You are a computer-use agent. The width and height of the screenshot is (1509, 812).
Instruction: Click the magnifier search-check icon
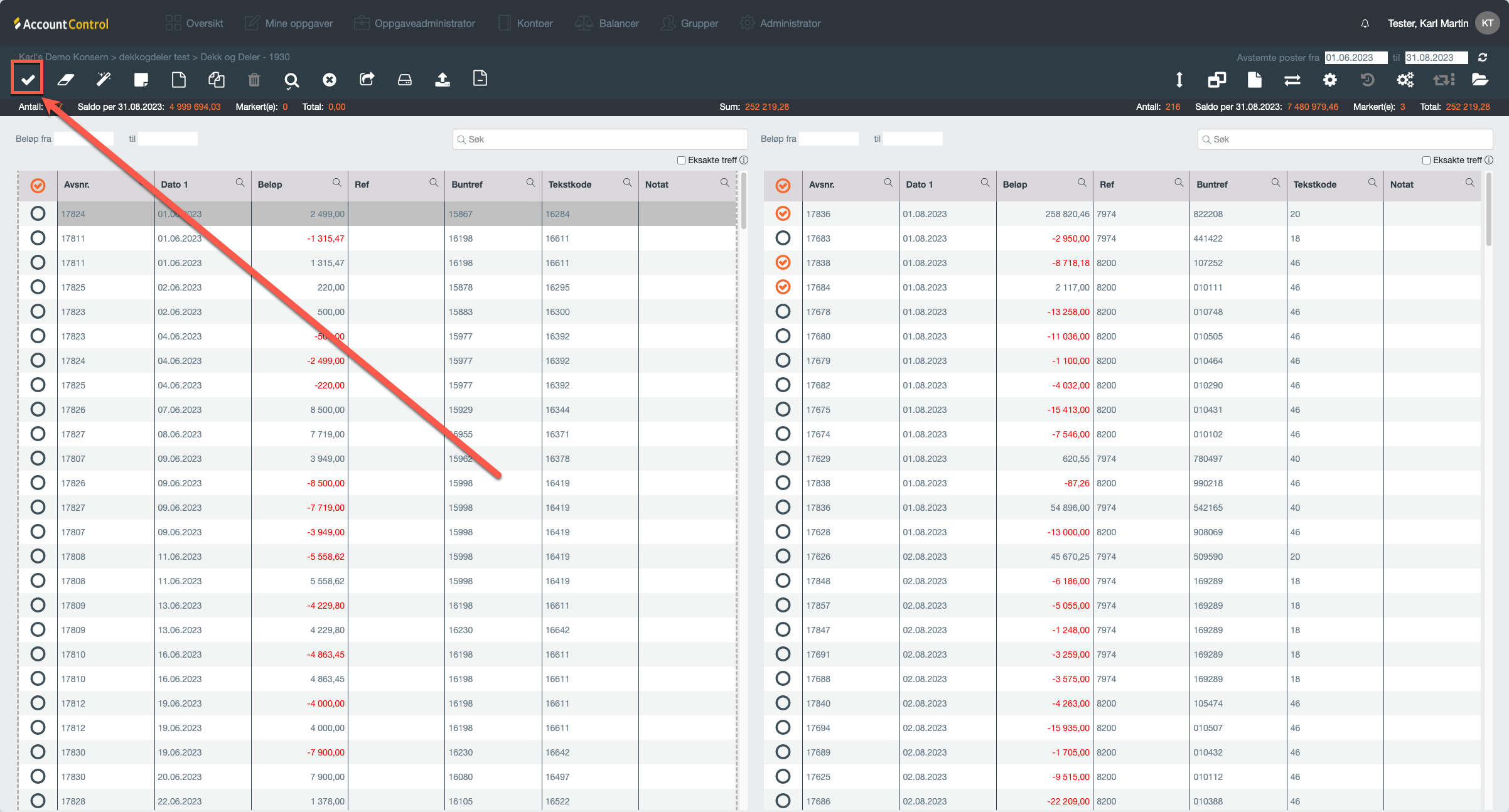(x=291, y=80)
